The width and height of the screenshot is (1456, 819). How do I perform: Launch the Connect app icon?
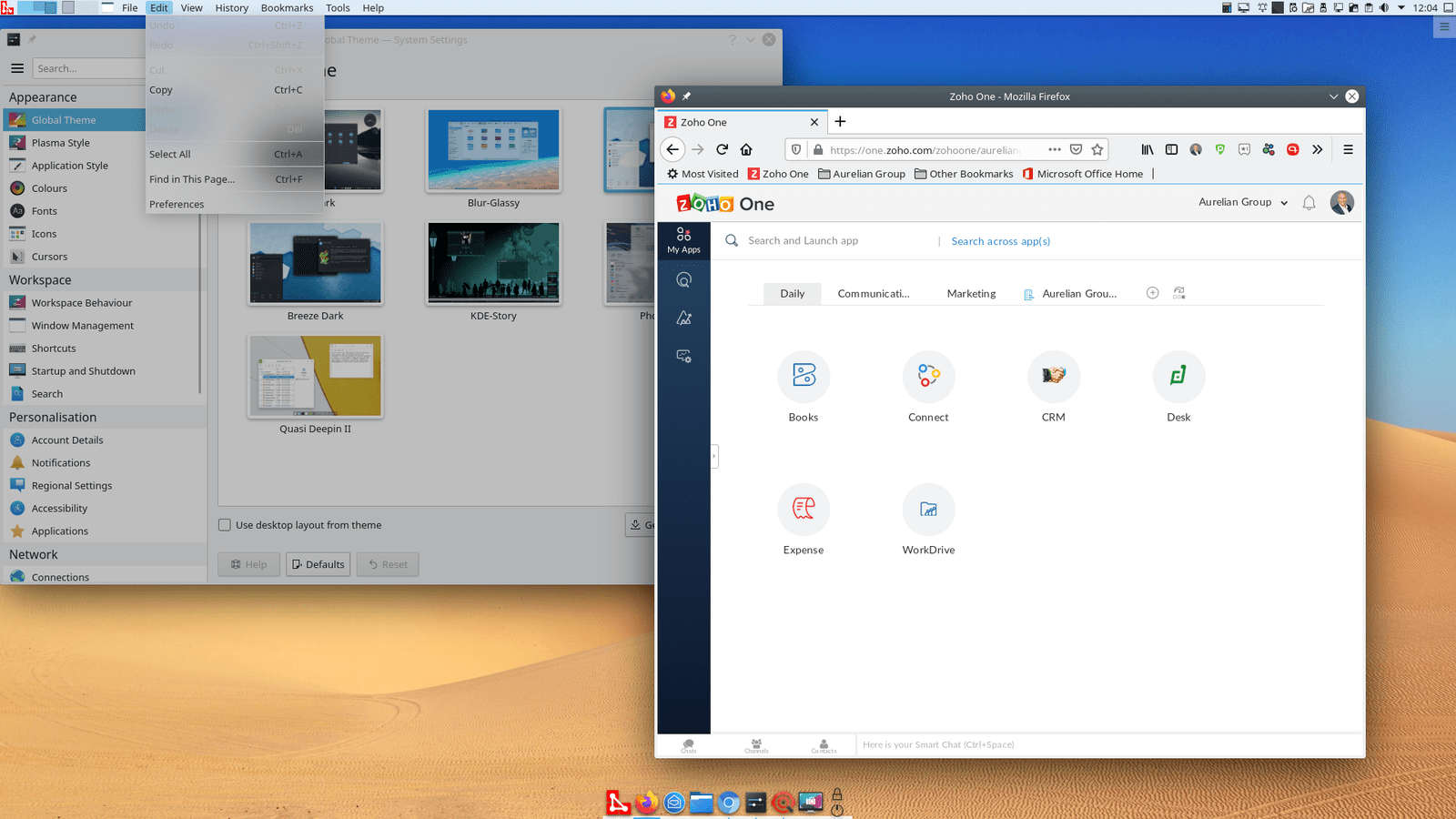928,376
